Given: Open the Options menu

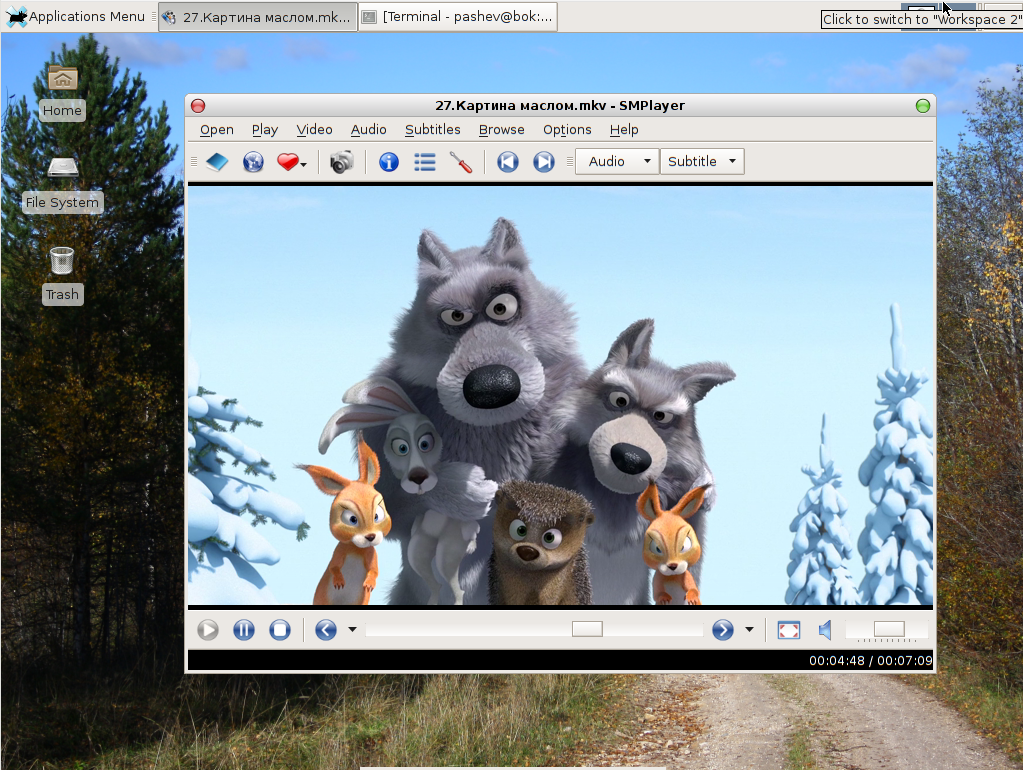Looking at the screenshot, I should click(x=567, y=129).
